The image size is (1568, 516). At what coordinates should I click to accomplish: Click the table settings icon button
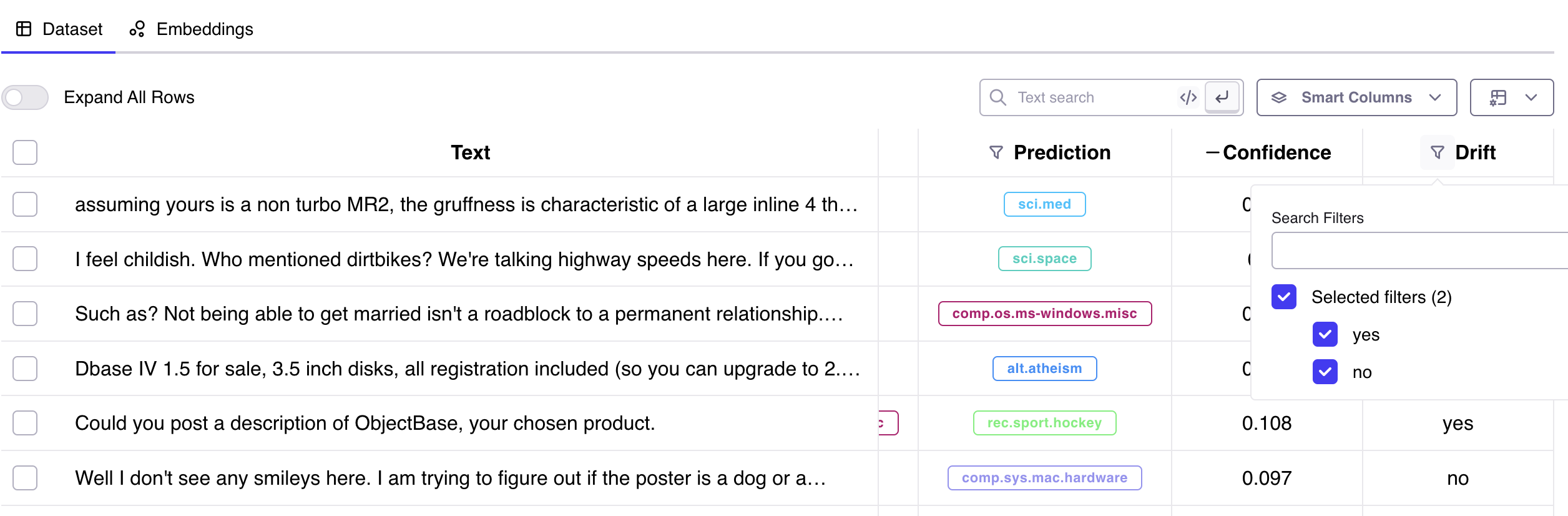pyautogui.click(x=1498, y=97)
